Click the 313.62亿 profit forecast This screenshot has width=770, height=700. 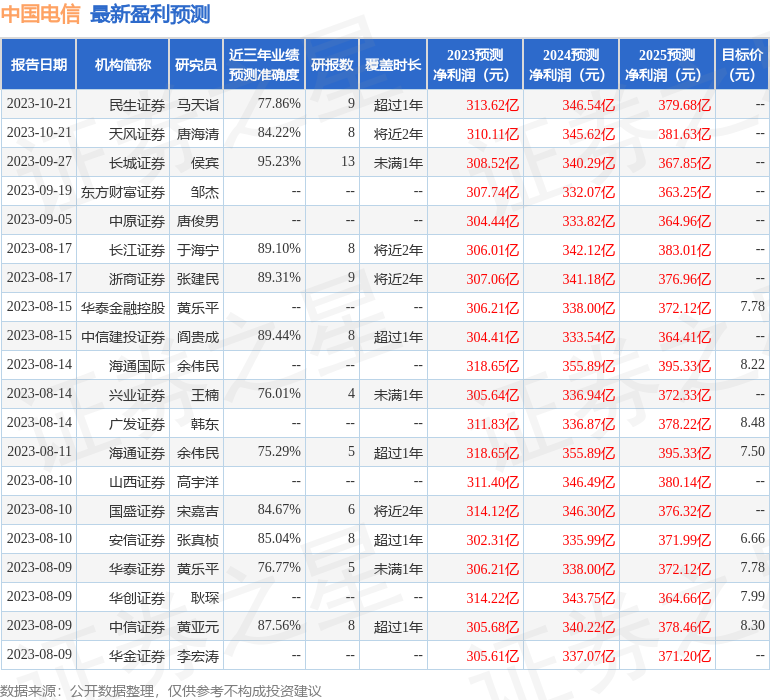[x=493, y=105]
